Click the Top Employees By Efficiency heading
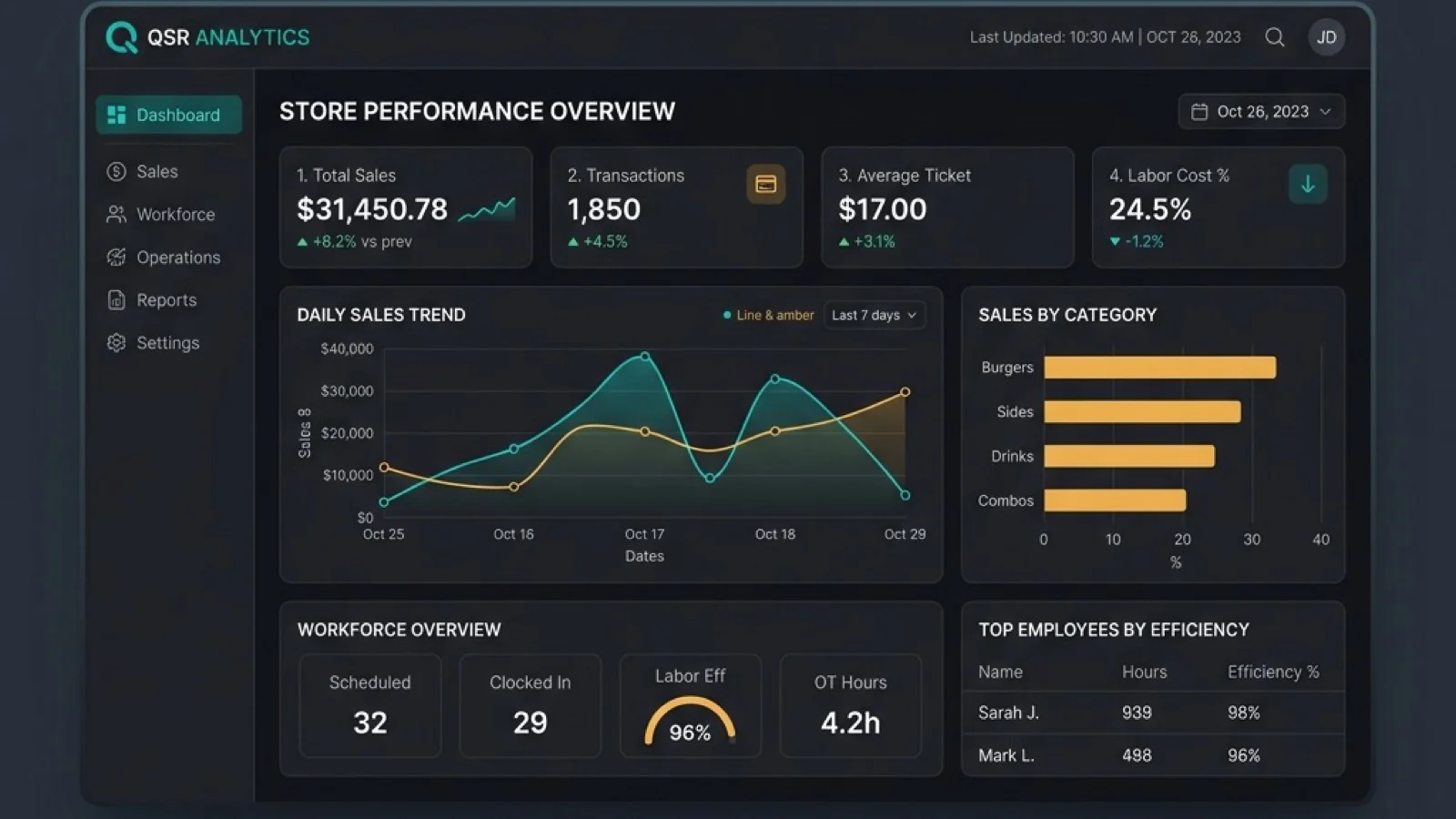Viewport: 1456px width, 819px height. pos(1114,630)
